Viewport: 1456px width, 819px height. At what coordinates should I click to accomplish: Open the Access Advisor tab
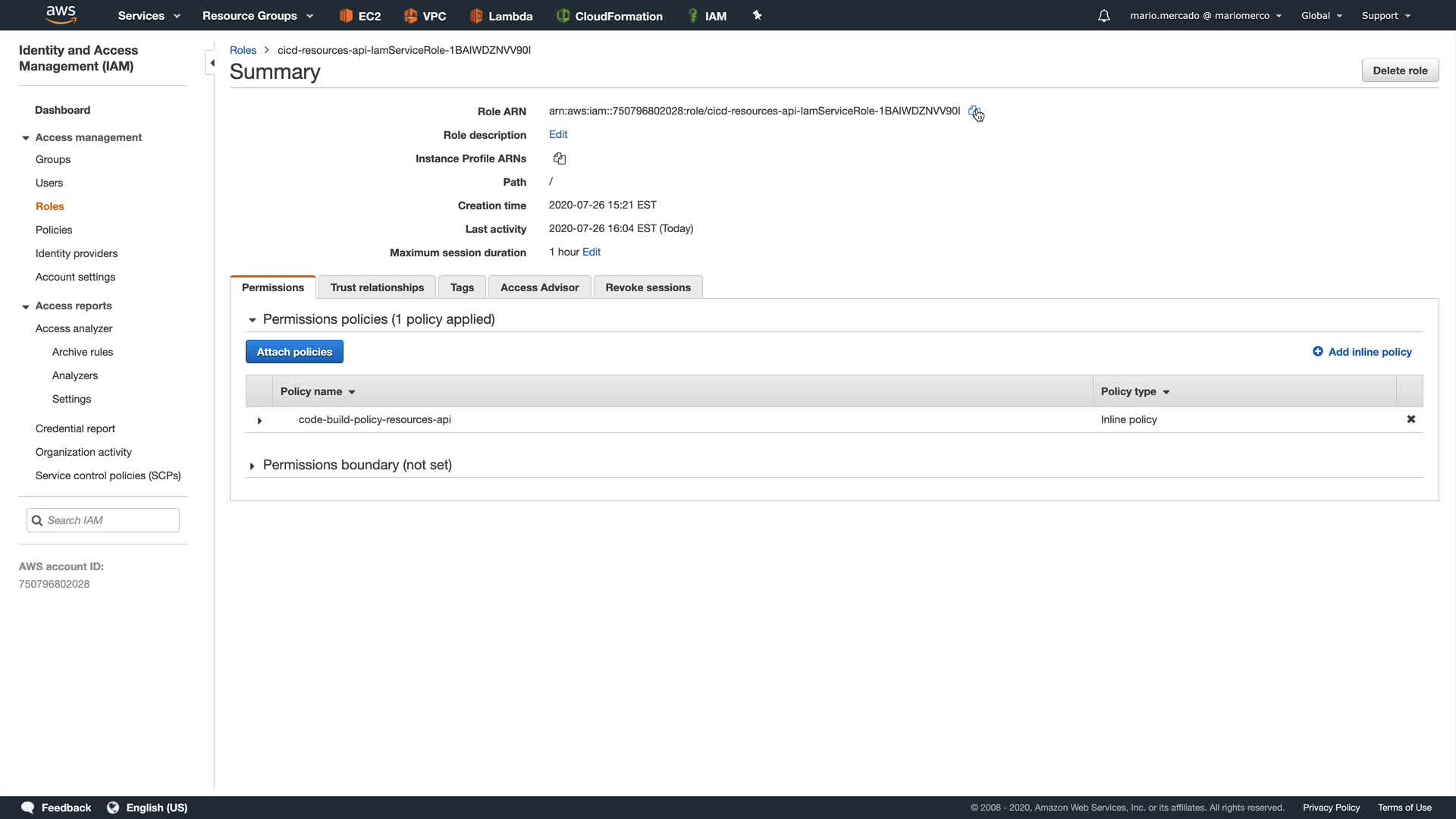[x=539, y=287]
